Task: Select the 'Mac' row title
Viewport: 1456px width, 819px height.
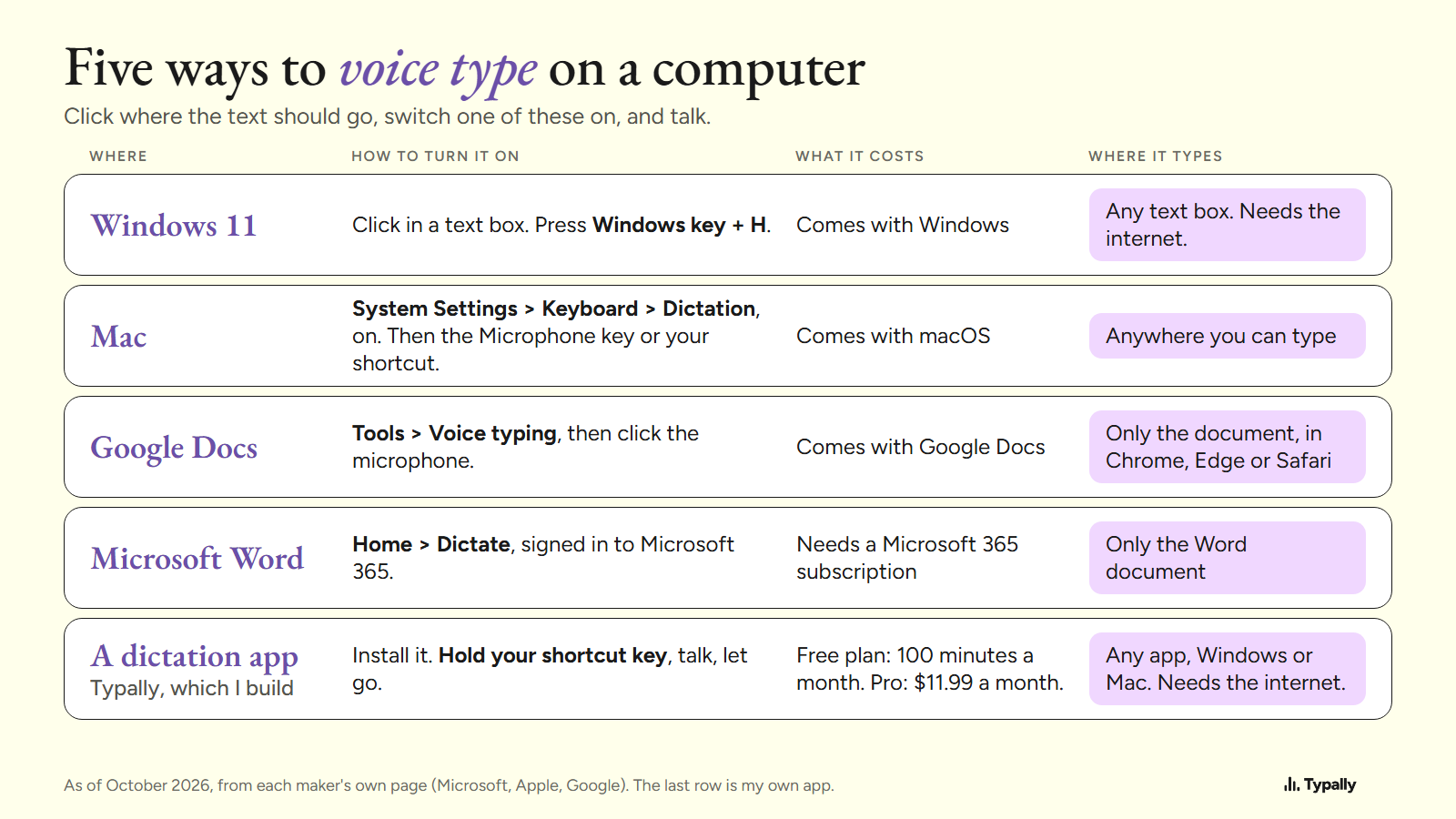Action: click(118, 337)
